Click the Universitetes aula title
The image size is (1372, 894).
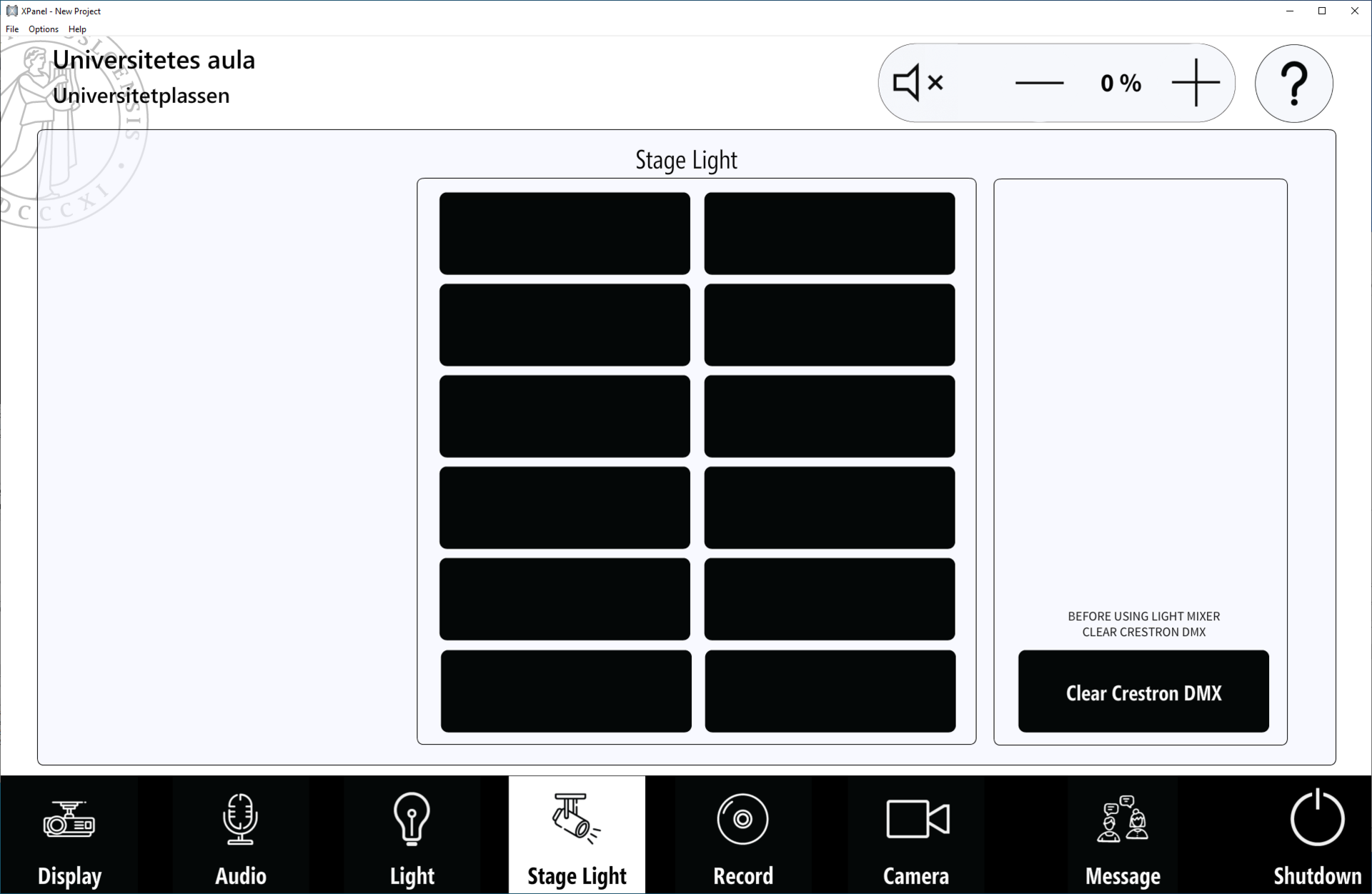[154, 60]
